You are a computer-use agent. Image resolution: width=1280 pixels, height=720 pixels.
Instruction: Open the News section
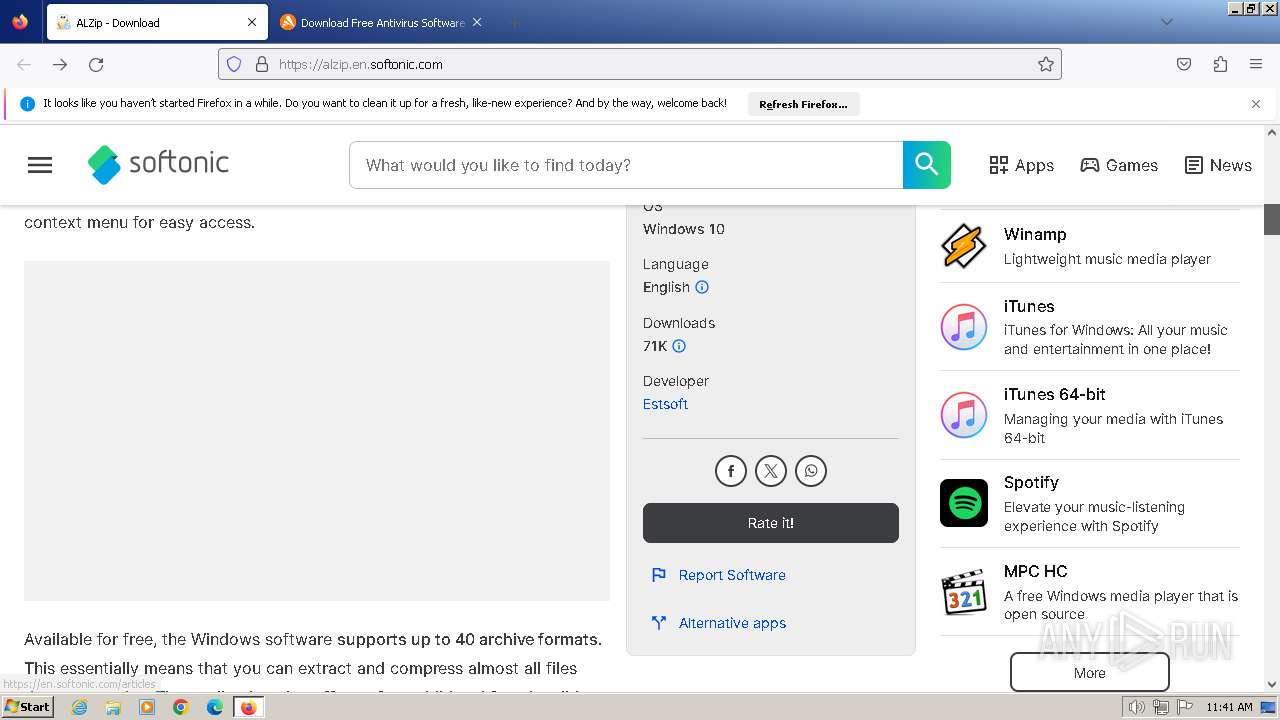[1218, 165]
